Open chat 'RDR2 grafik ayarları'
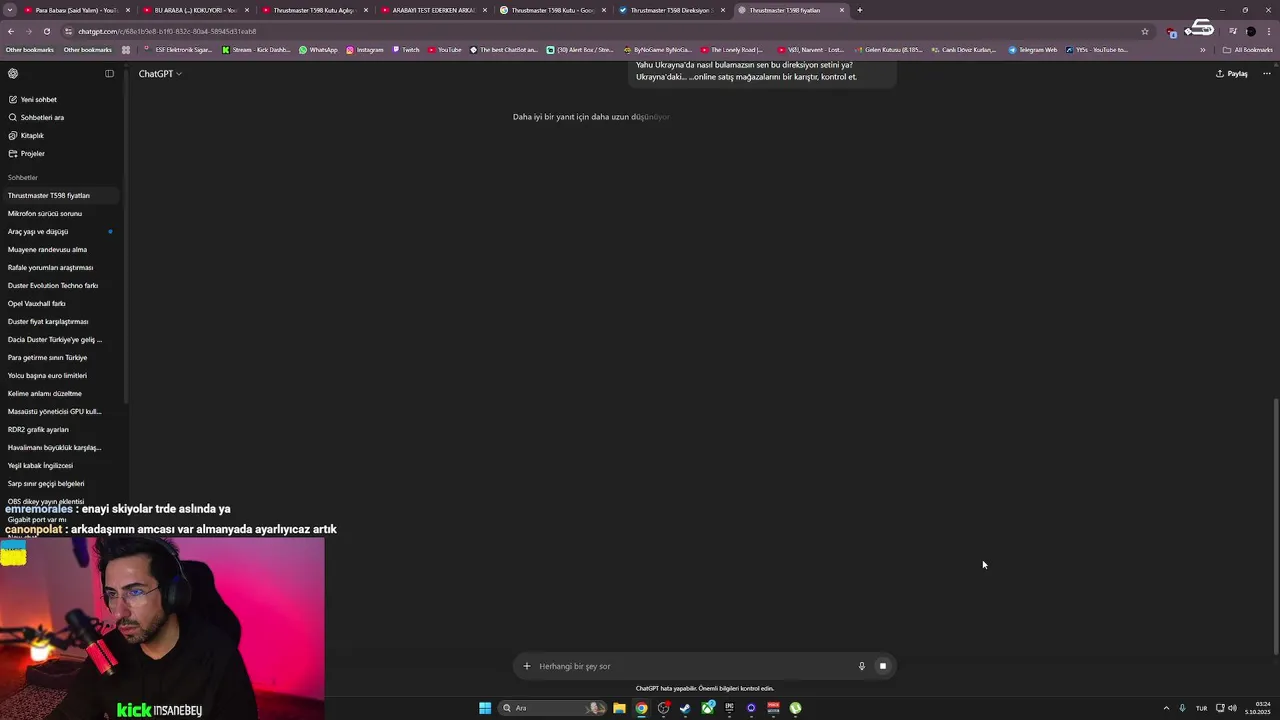This screenshot has height=720, width=1280. (x=60, y=429)
